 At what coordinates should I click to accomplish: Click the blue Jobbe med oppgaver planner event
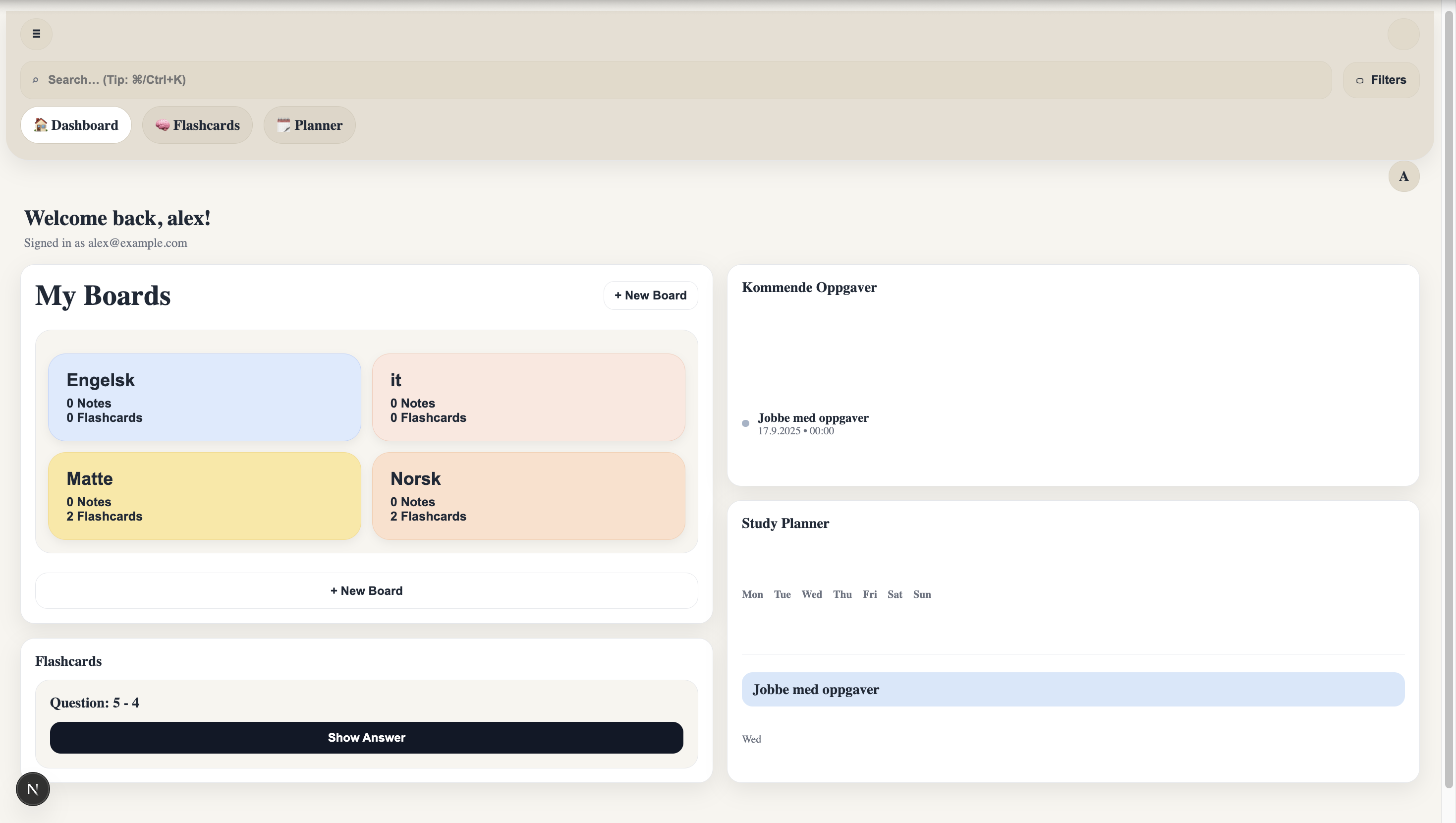point(1072,689)
